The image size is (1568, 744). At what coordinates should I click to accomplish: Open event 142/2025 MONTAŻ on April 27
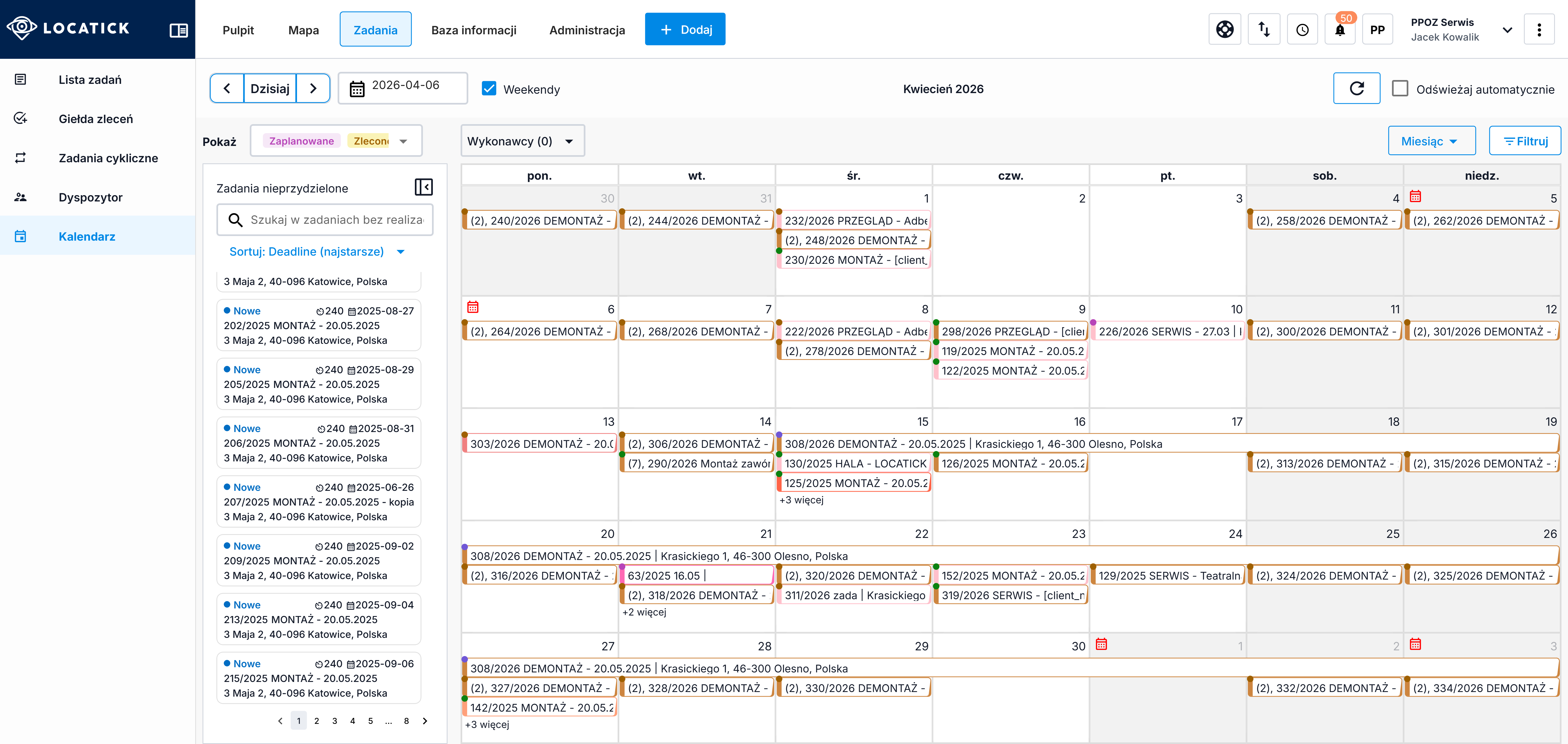point(540,708)
